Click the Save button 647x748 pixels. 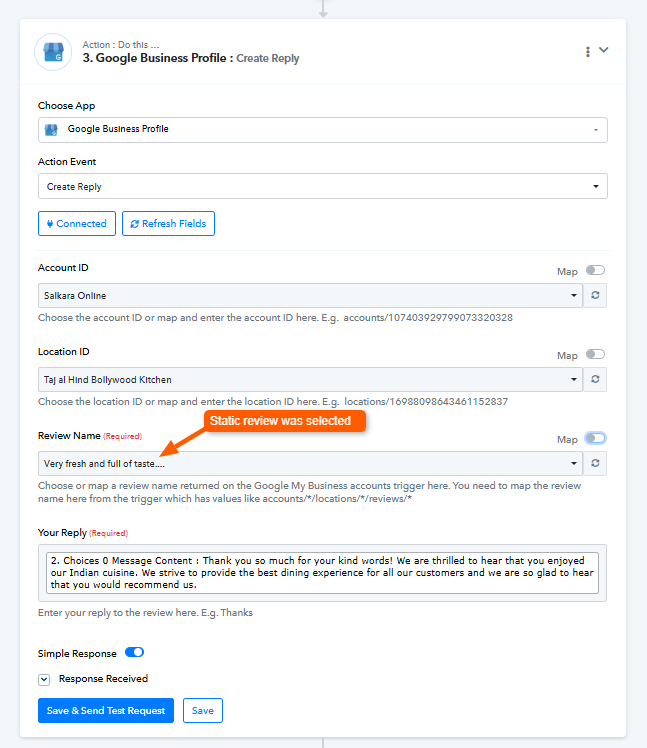coord(202,710)
